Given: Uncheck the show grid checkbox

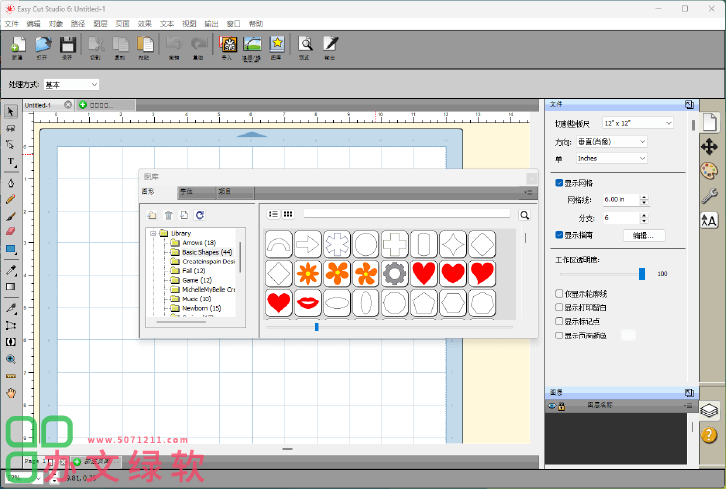Looking at the screenshot, I should coord(559,183).
